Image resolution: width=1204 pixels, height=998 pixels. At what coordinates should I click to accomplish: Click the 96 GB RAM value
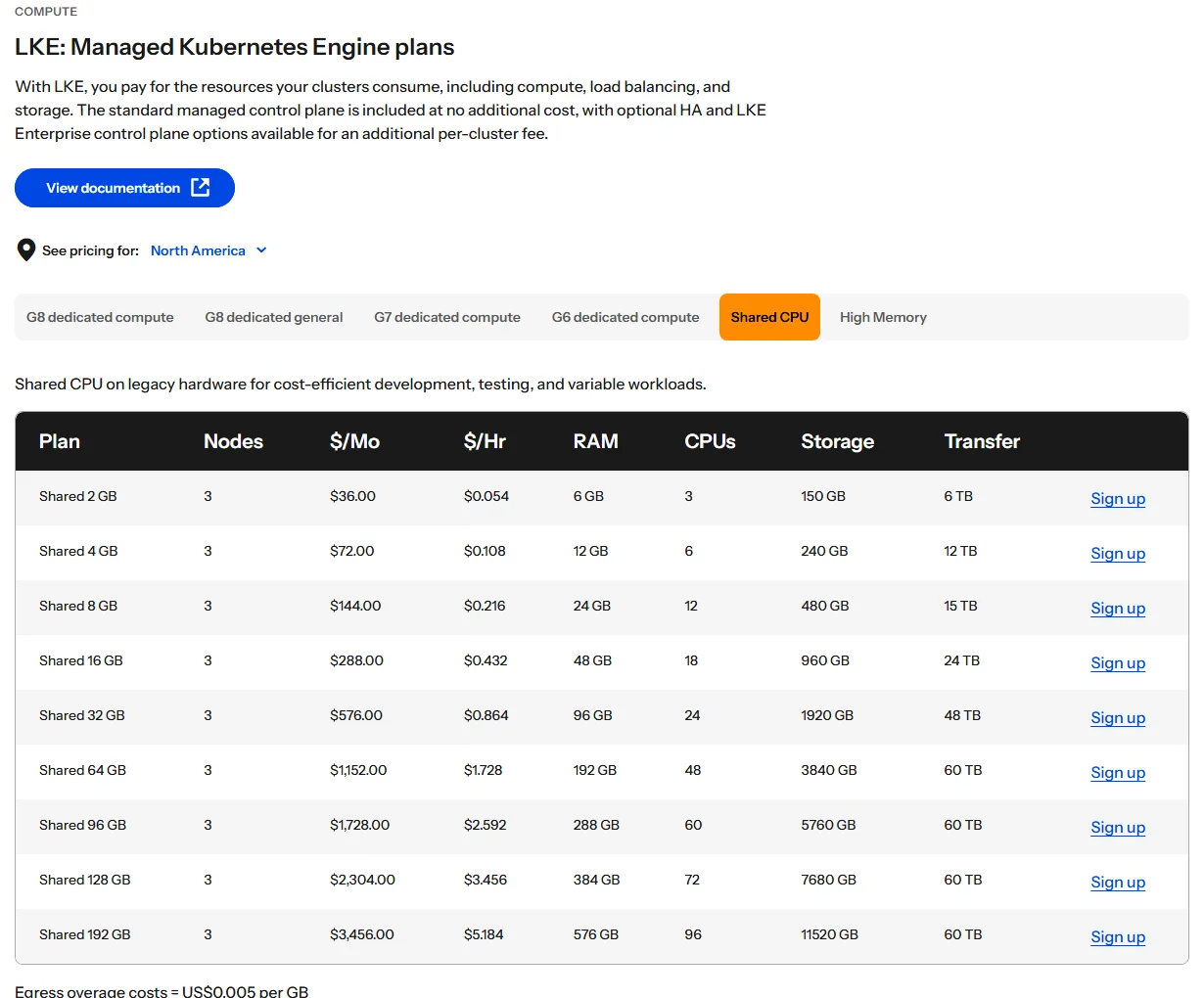593,715
